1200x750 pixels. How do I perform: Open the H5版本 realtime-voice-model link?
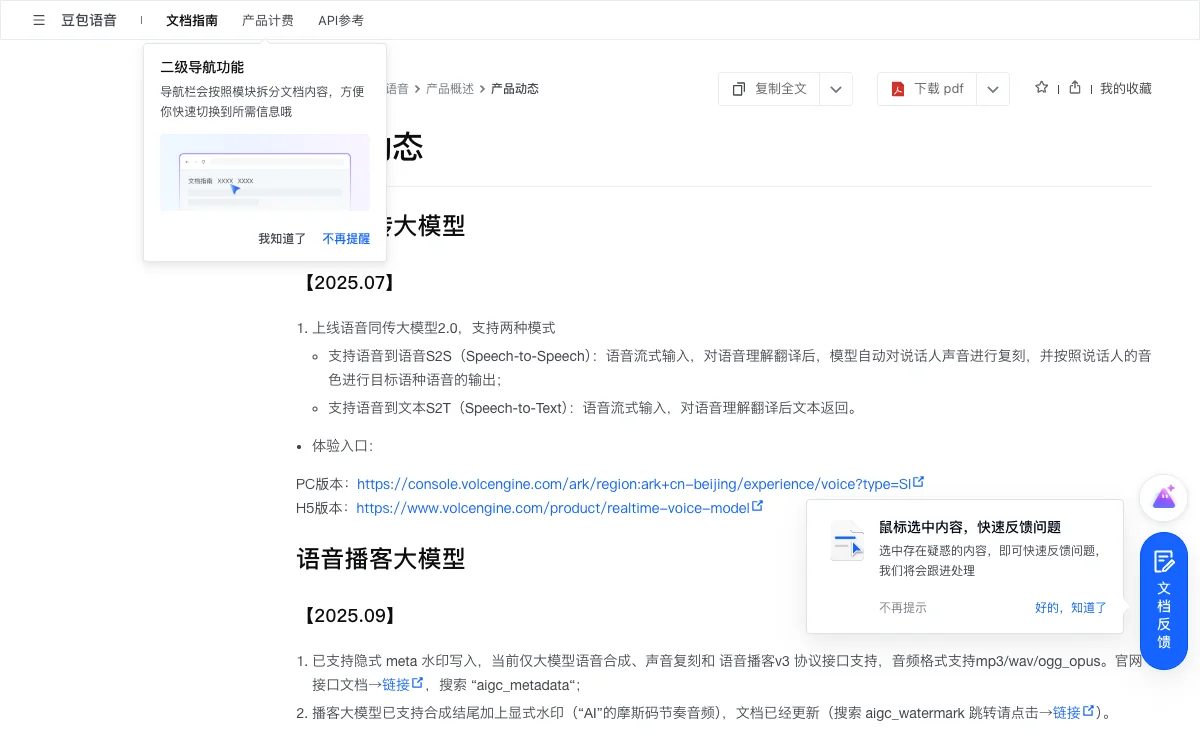click(559, 508)
